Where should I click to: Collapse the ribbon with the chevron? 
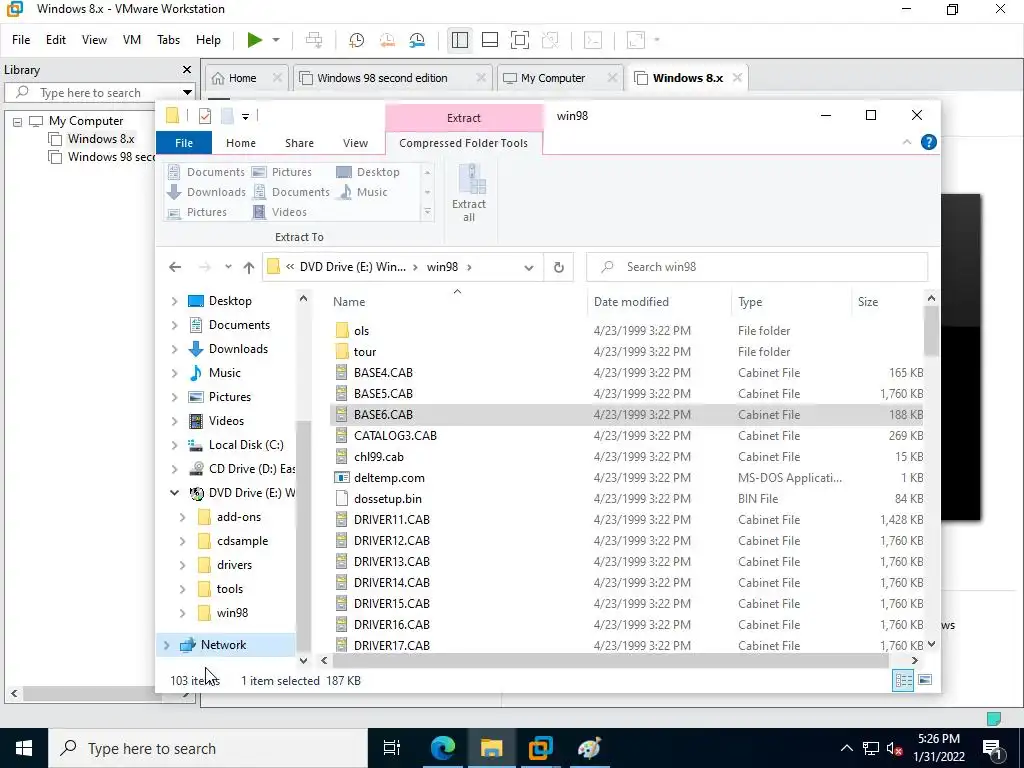pos(906,142)
